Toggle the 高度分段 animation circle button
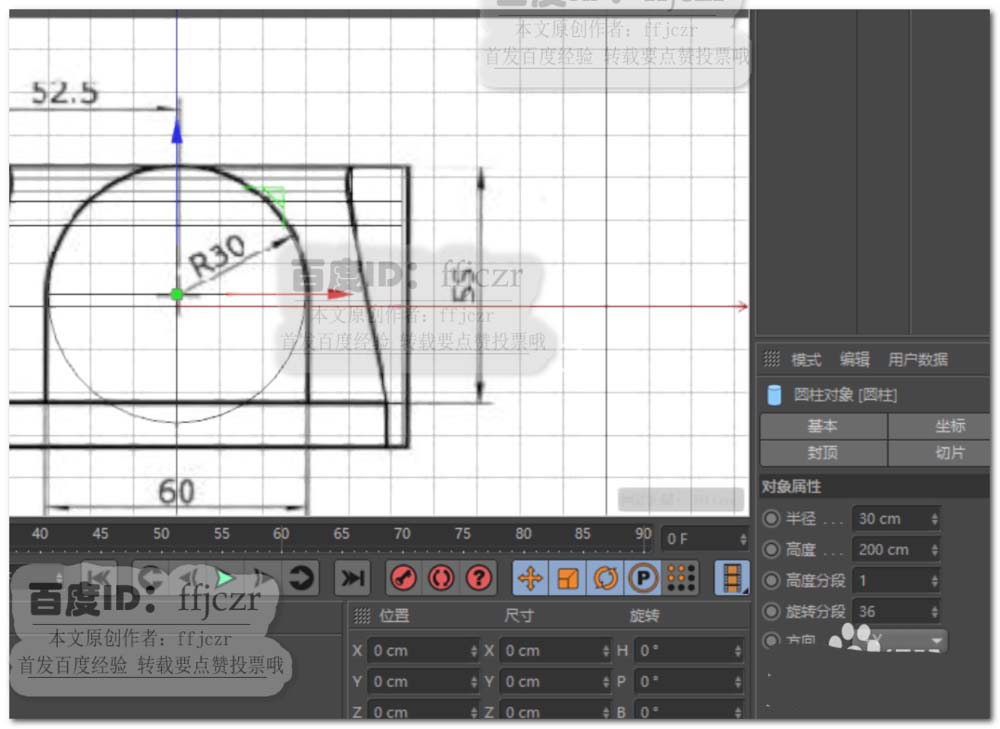1000x729 pixels. click(x=772, y=580)
